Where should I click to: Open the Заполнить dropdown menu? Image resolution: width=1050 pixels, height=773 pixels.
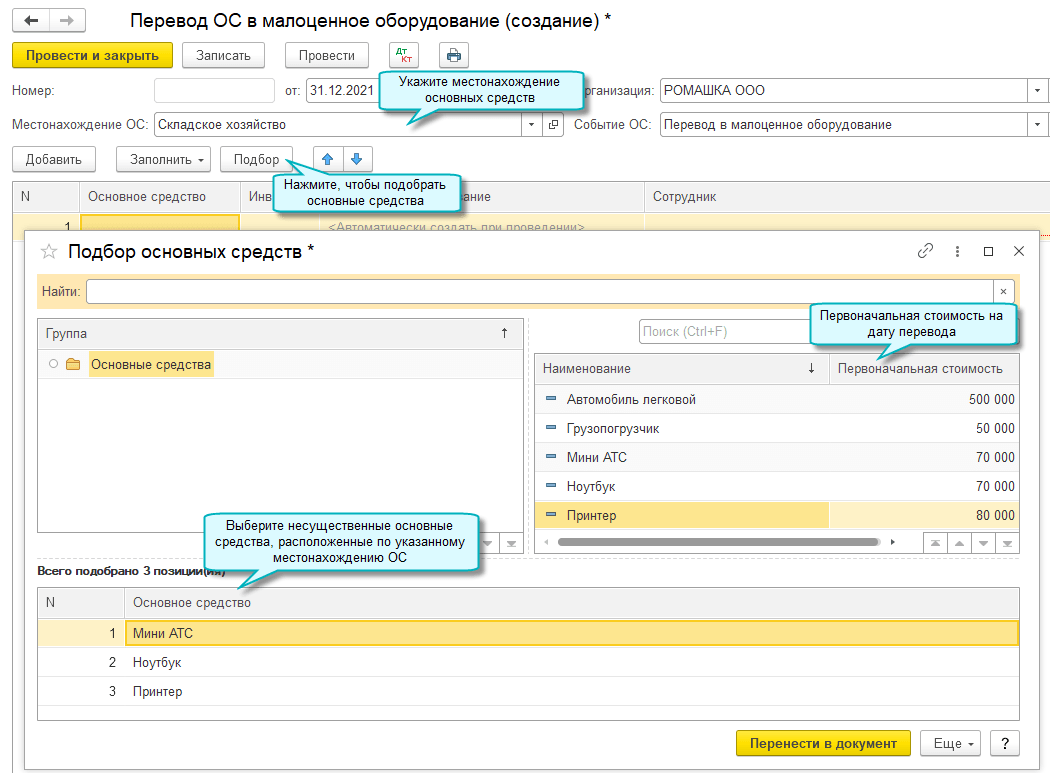click(x=161, y=159)
